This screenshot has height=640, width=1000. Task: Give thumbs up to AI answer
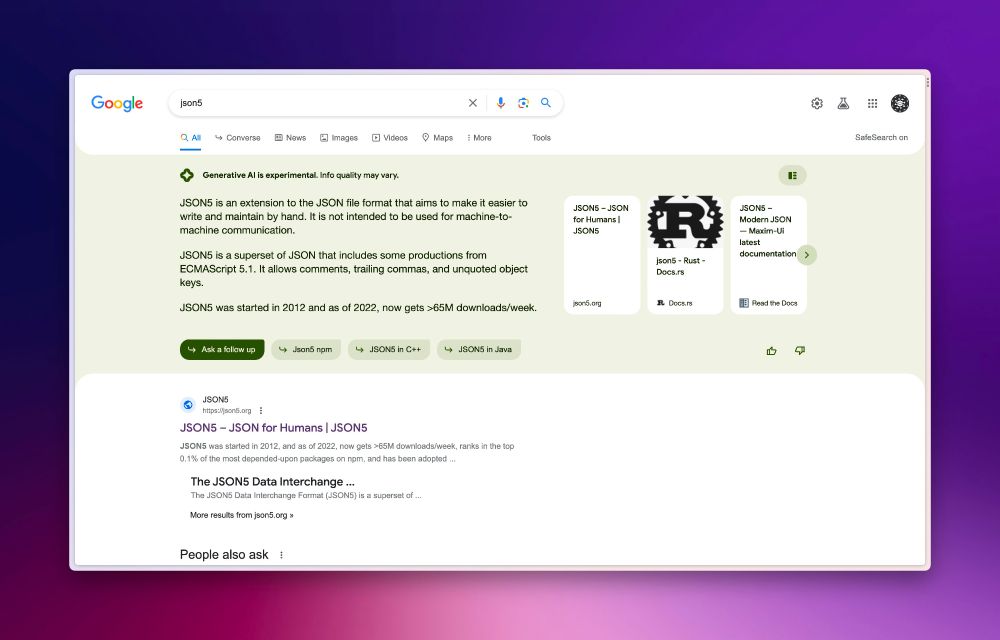click(772, 351)
